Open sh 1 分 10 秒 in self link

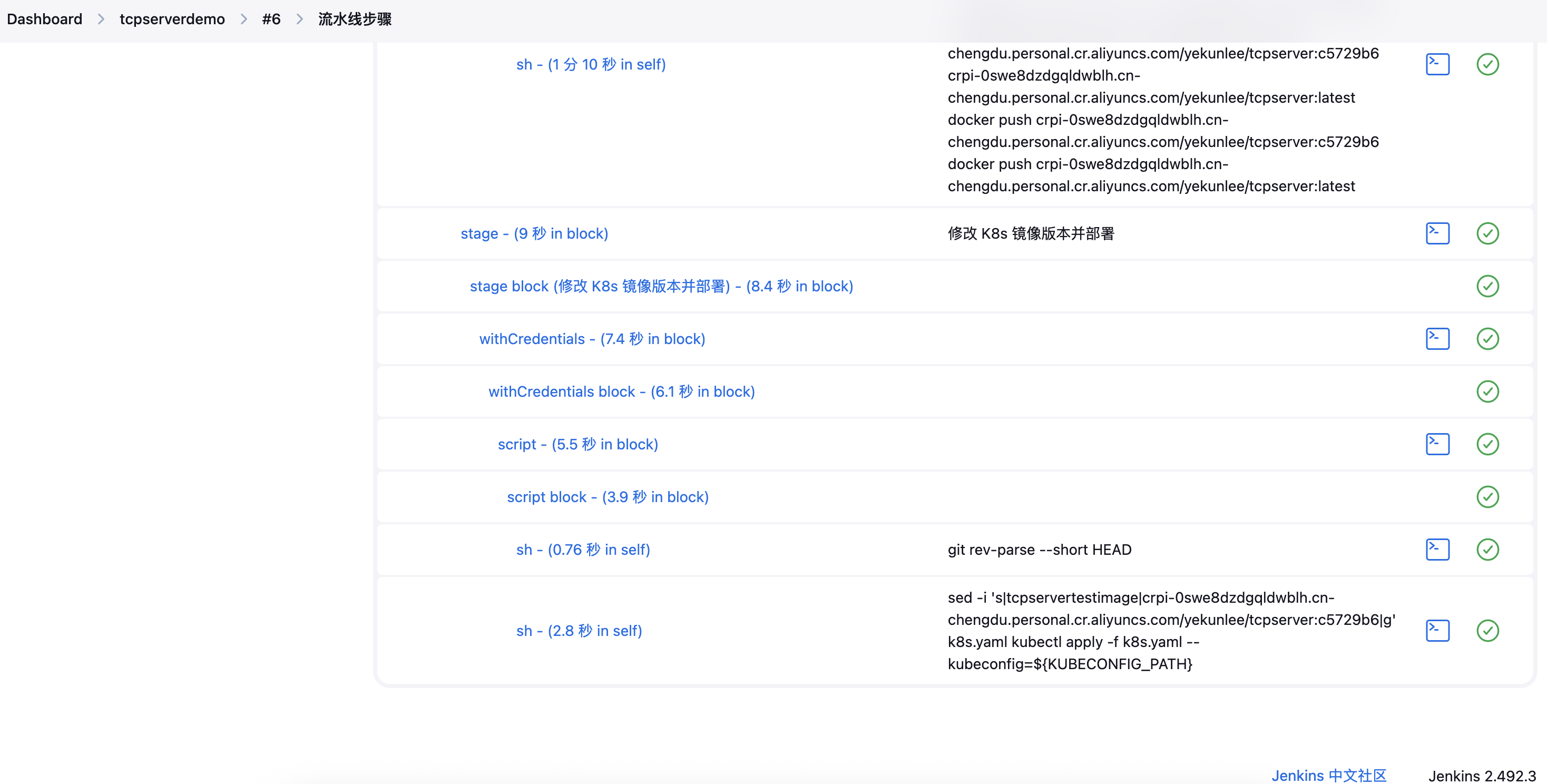[x=590, y=64]
